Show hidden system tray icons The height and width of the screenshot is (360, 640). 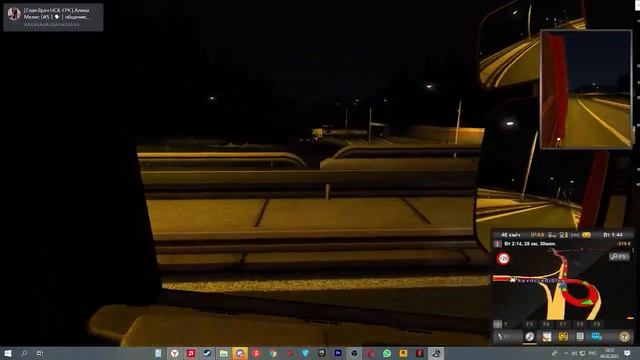[566, 353]
